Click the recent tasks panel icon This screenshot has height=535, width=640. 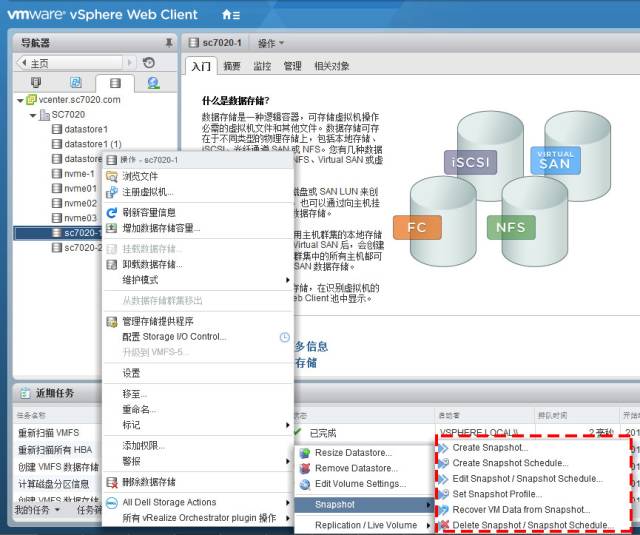pyautogui.click(x=25, y=393)
